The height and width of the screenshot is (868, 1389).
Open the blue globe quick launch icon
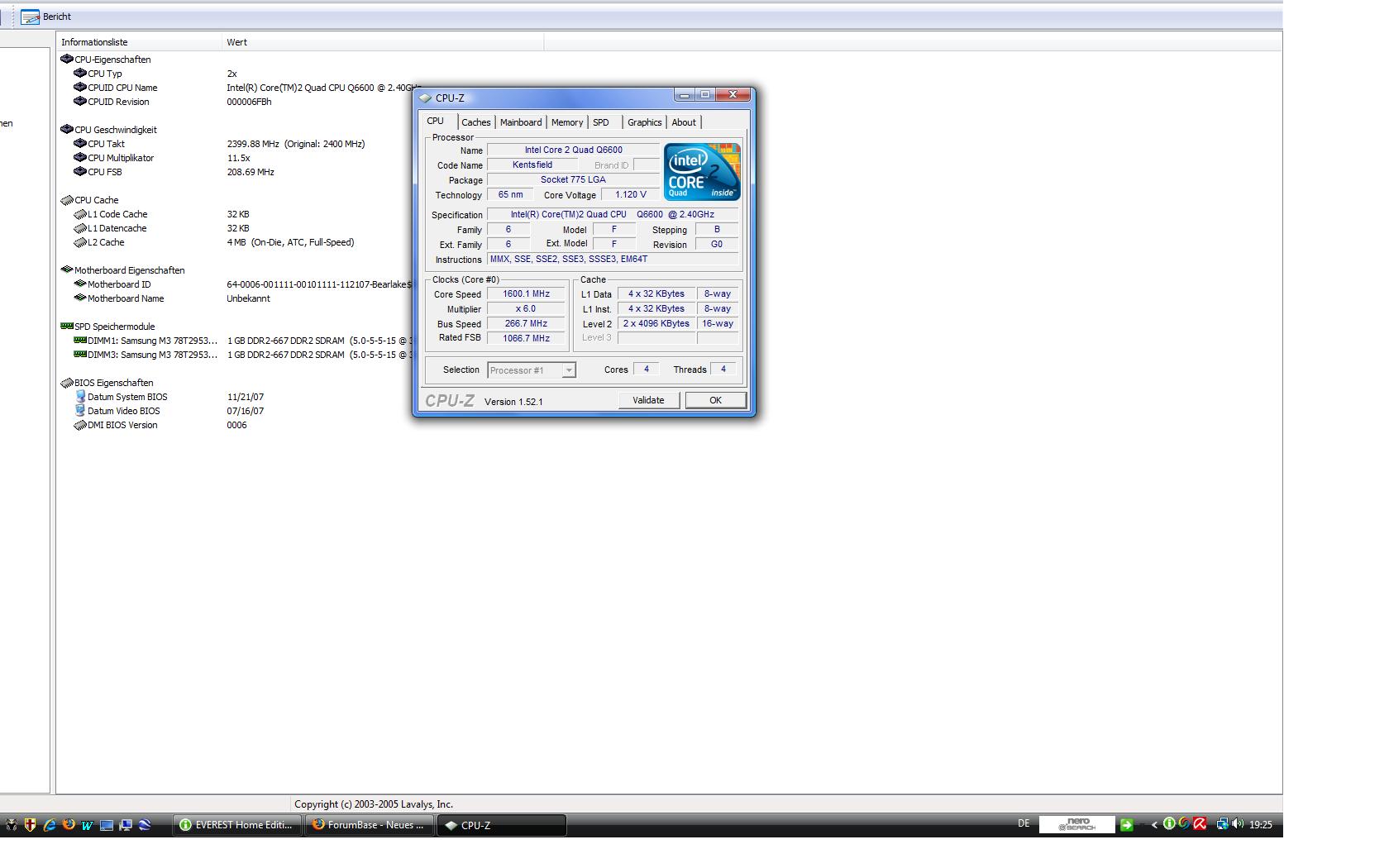coord(145,824)
